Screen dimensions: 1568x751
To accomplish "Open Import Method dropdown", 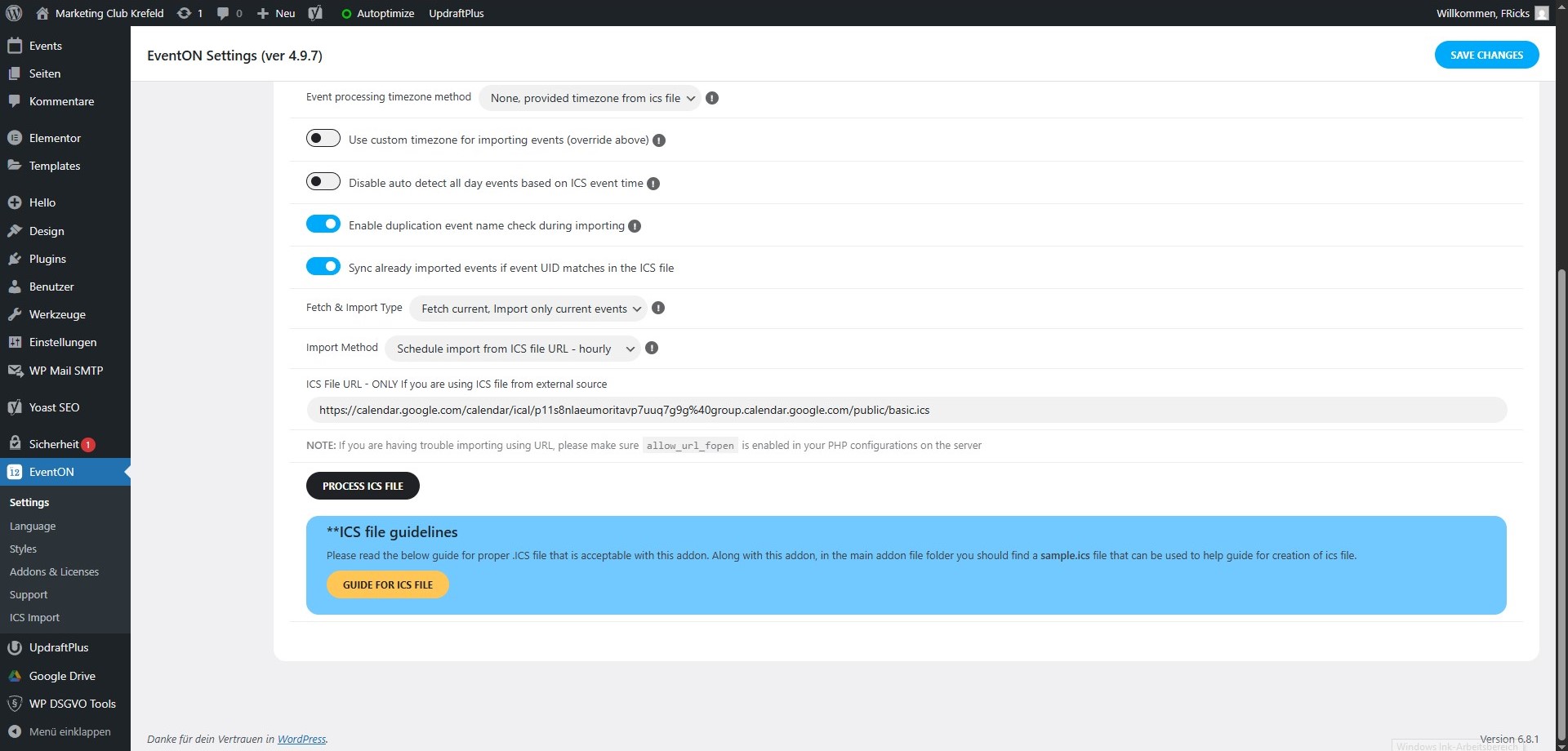I will tap(512, 349).
